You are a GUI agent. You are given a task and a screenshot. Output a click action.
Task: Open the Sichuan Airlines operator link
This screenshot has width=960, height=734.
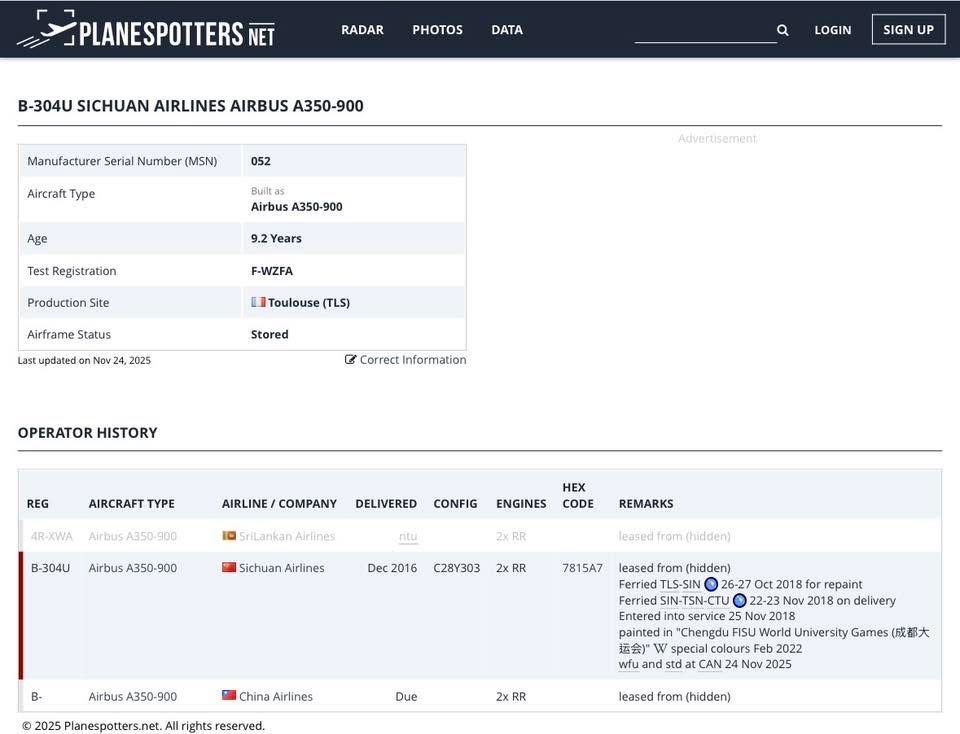point(281,568)
